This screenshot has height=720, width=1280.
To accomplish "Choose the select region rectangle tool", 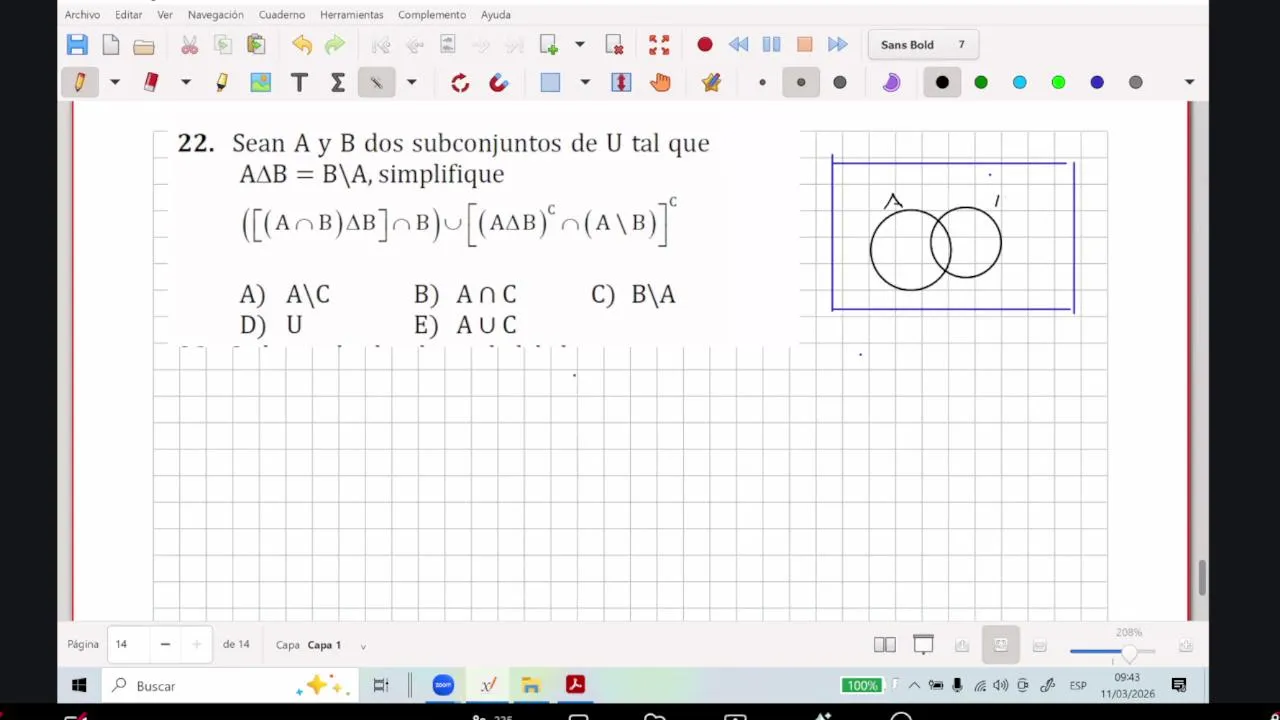I will click(x=550, y=83).
